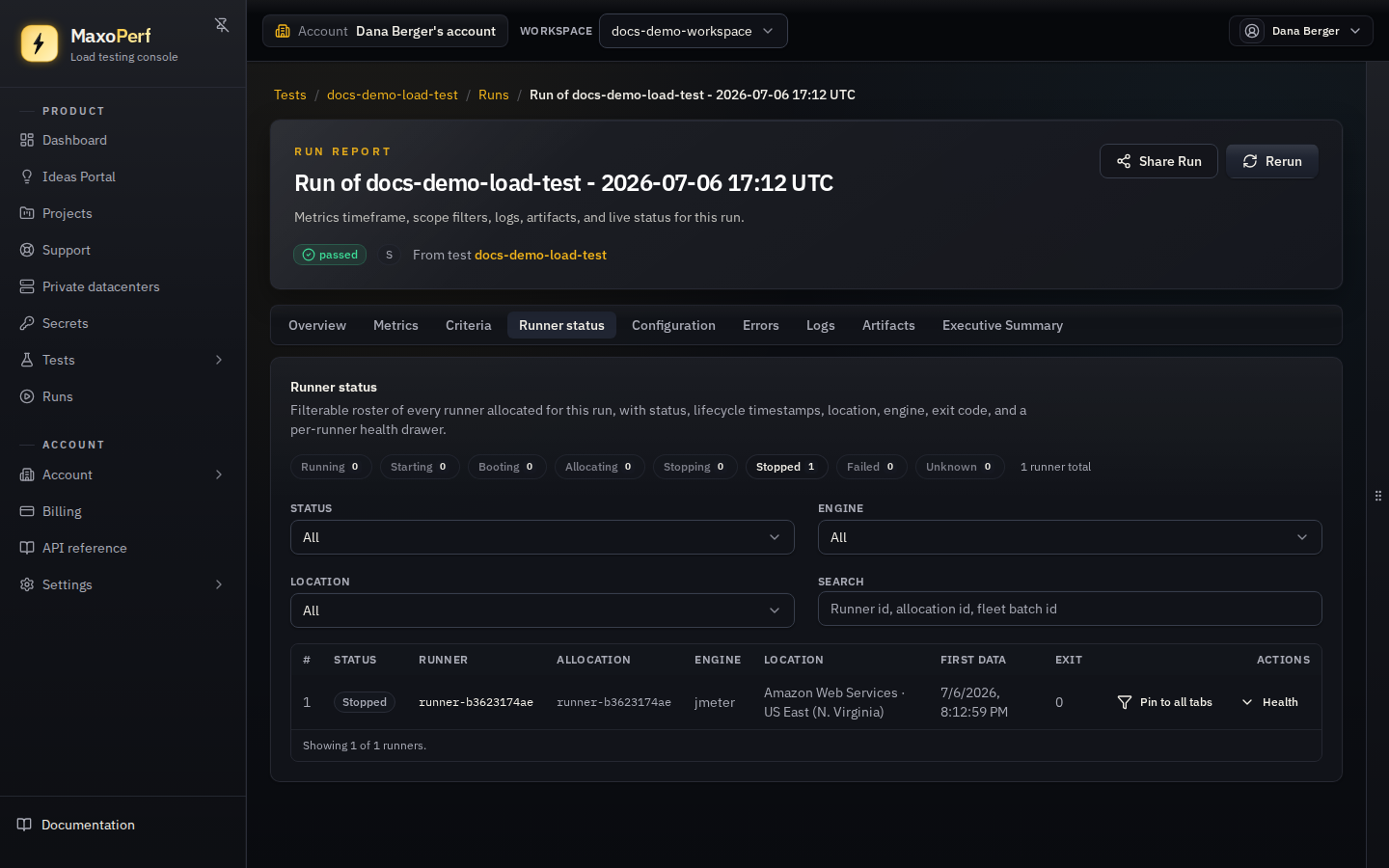Image resolution: width=1389 pixels, height=868 pixels.
Task: Toggle the Booting 0 filter chip
Action: click(x=506, y=467)
